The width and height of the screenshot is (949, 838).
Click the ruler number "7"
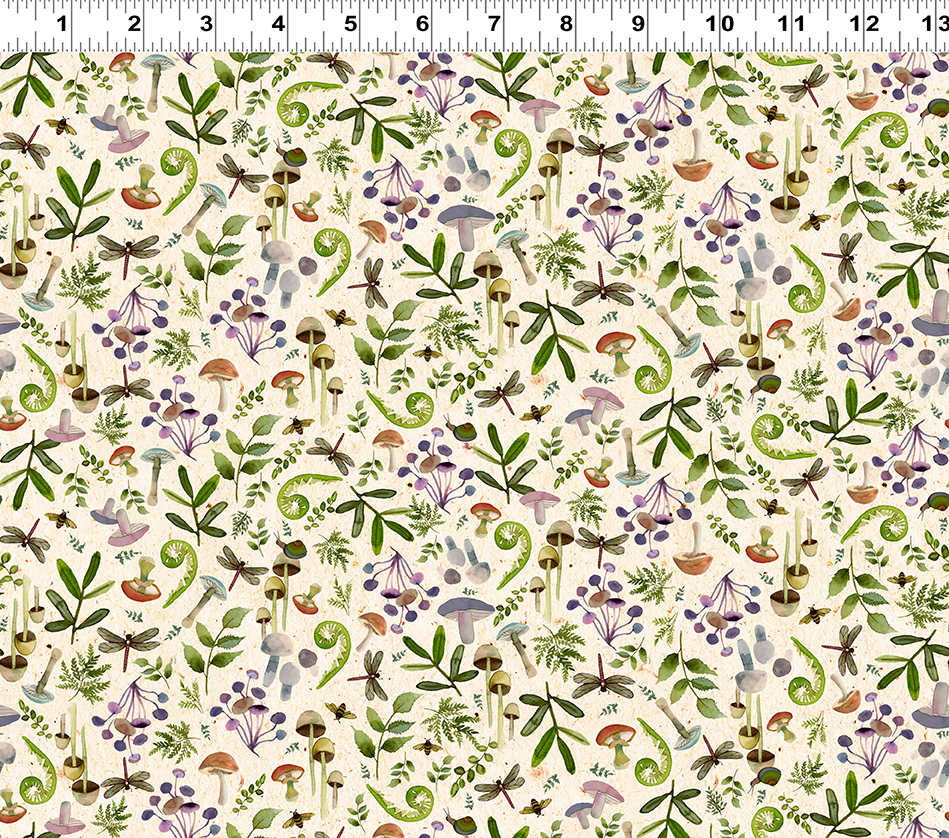pyautogui.click(x=494, y=24)
